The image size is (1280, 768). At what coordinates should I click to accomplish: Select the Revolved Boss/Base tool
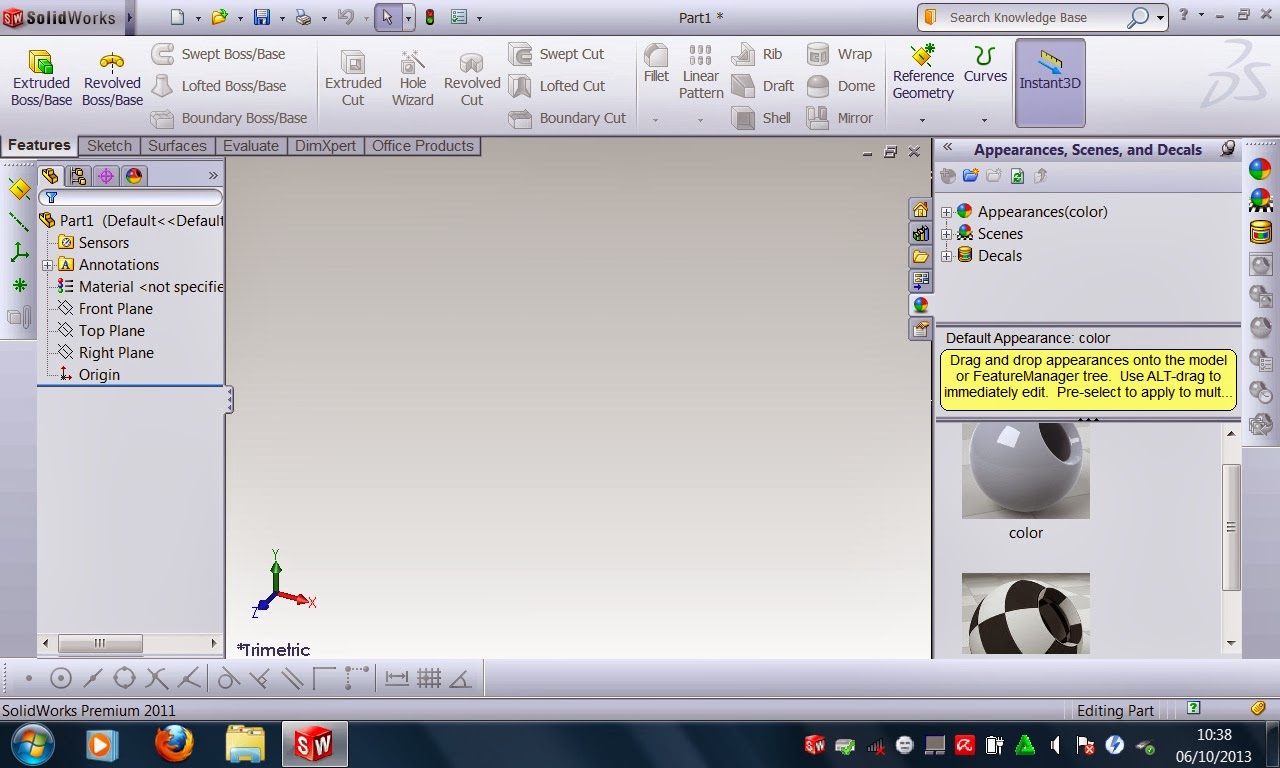[x=112, y=78]
